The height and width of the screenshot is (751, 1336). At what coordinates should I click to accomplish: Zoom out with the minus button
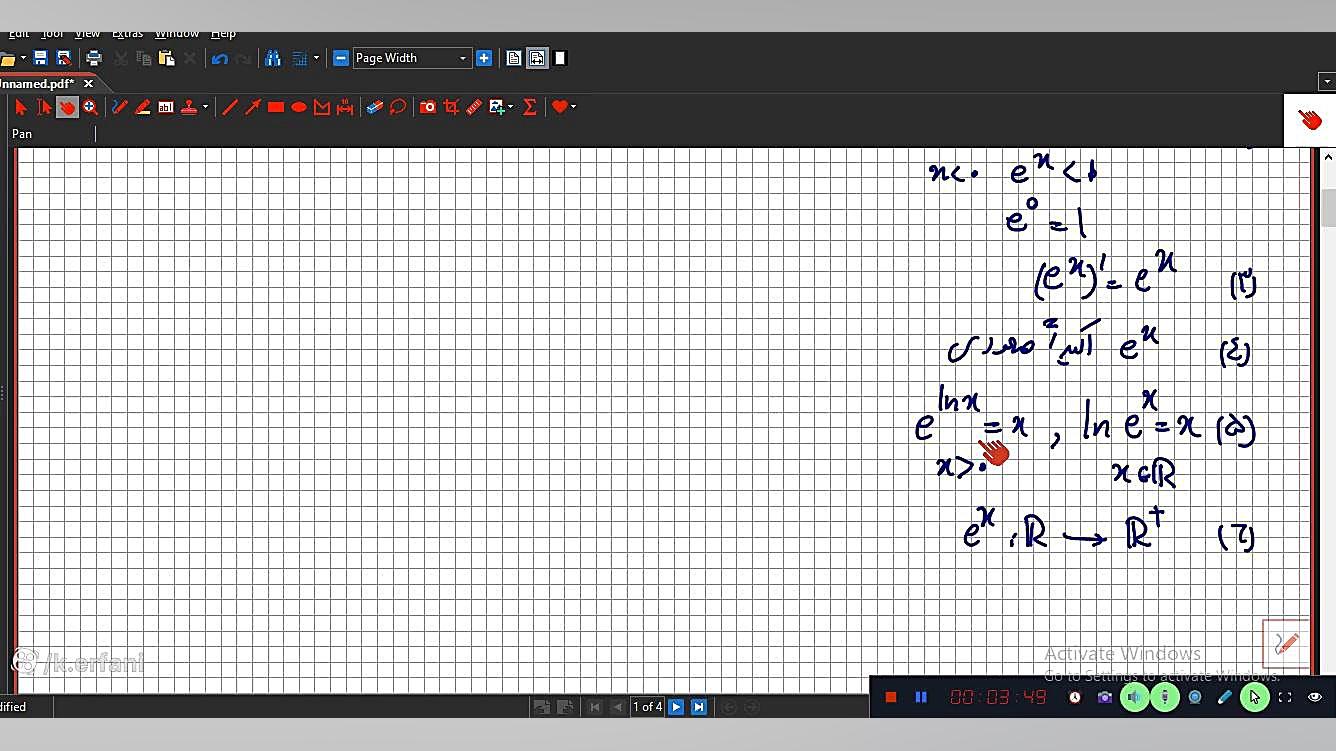[x=340, y=58]
